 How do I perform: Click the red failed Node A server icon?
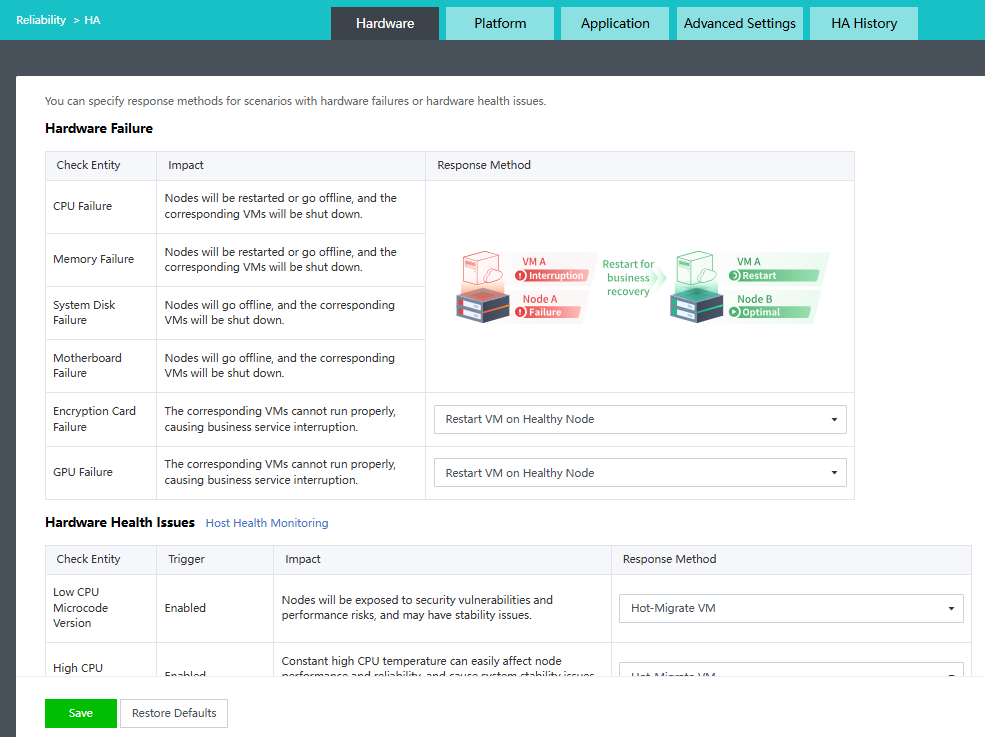[x=482, y=288]
